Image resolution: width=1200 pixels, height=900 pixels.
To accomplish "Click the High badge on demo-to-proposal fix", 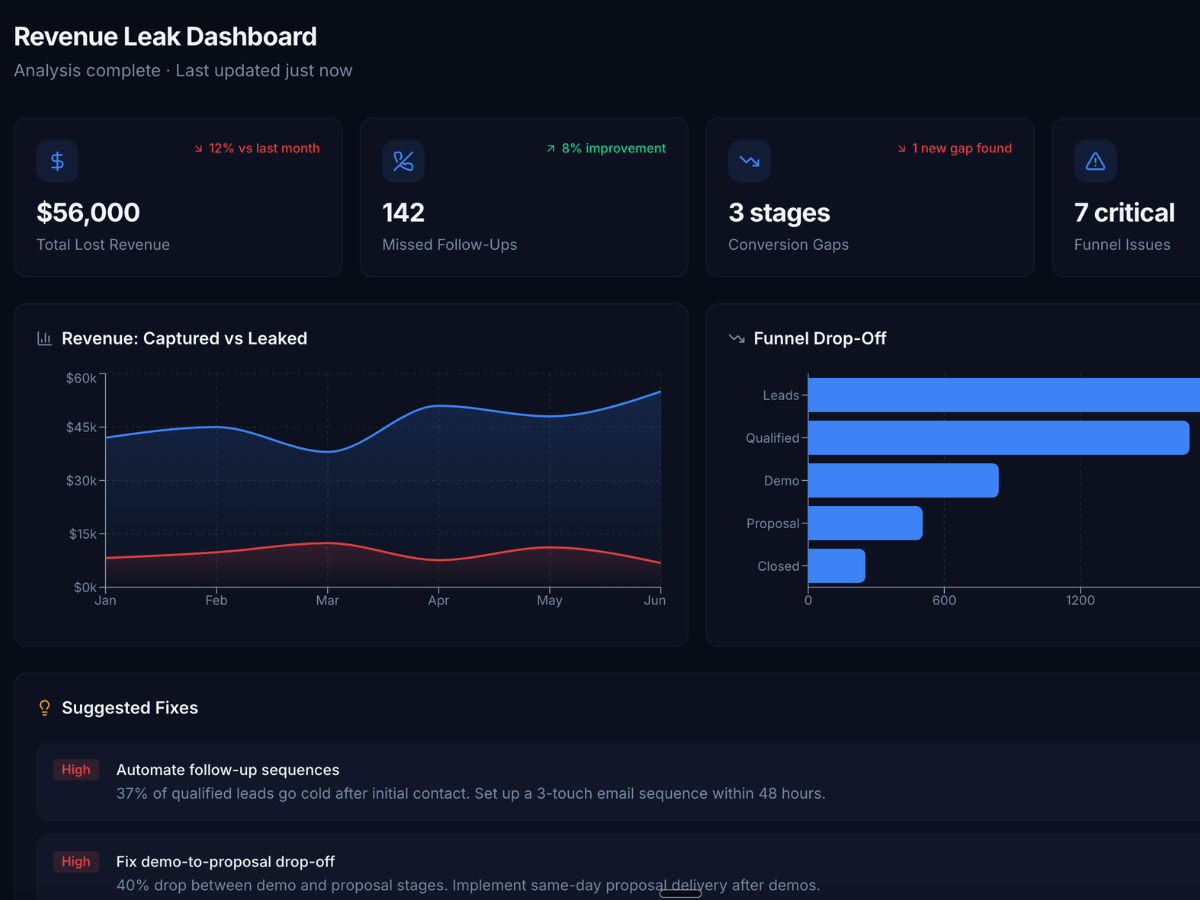I will [x=76, y=861].
